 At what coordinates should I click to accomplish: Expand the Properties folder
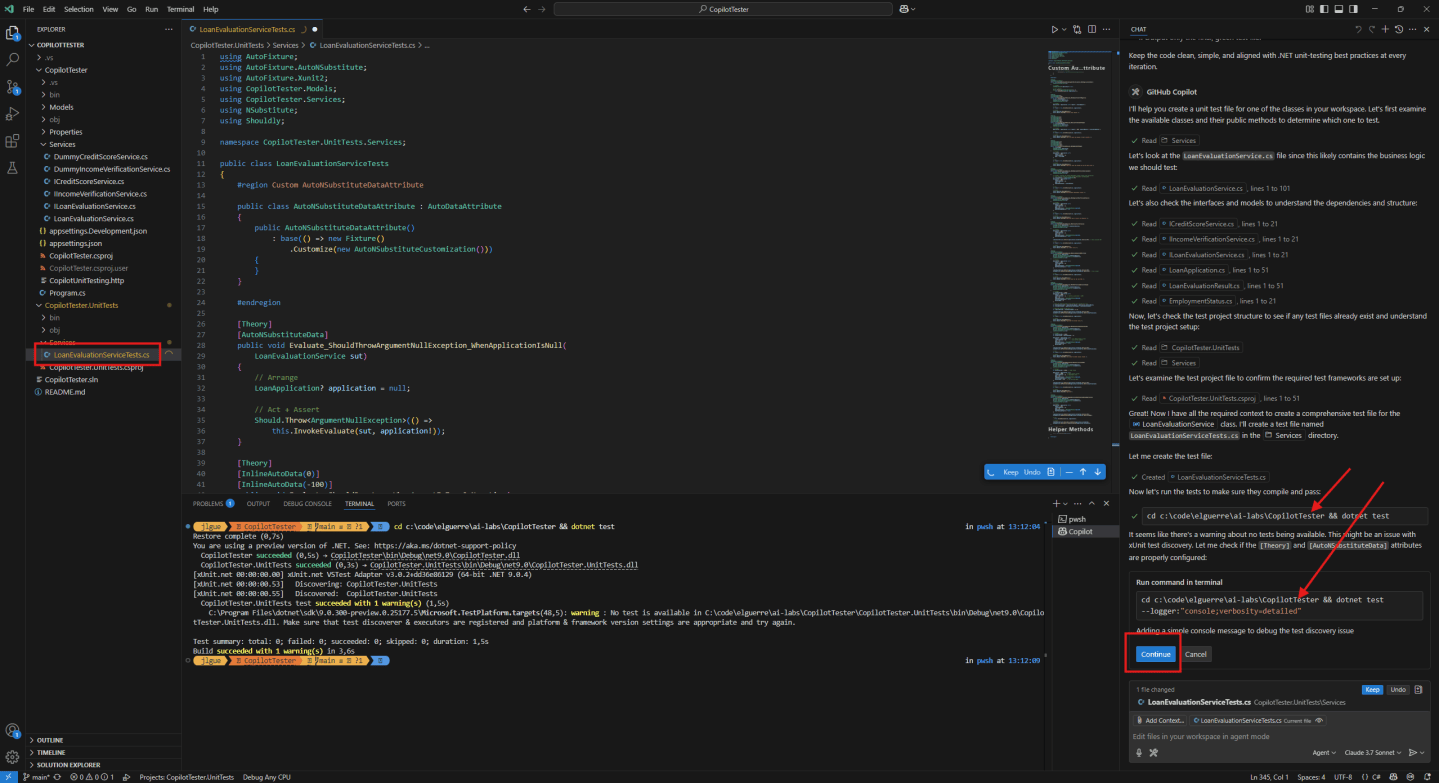point(66,132)
